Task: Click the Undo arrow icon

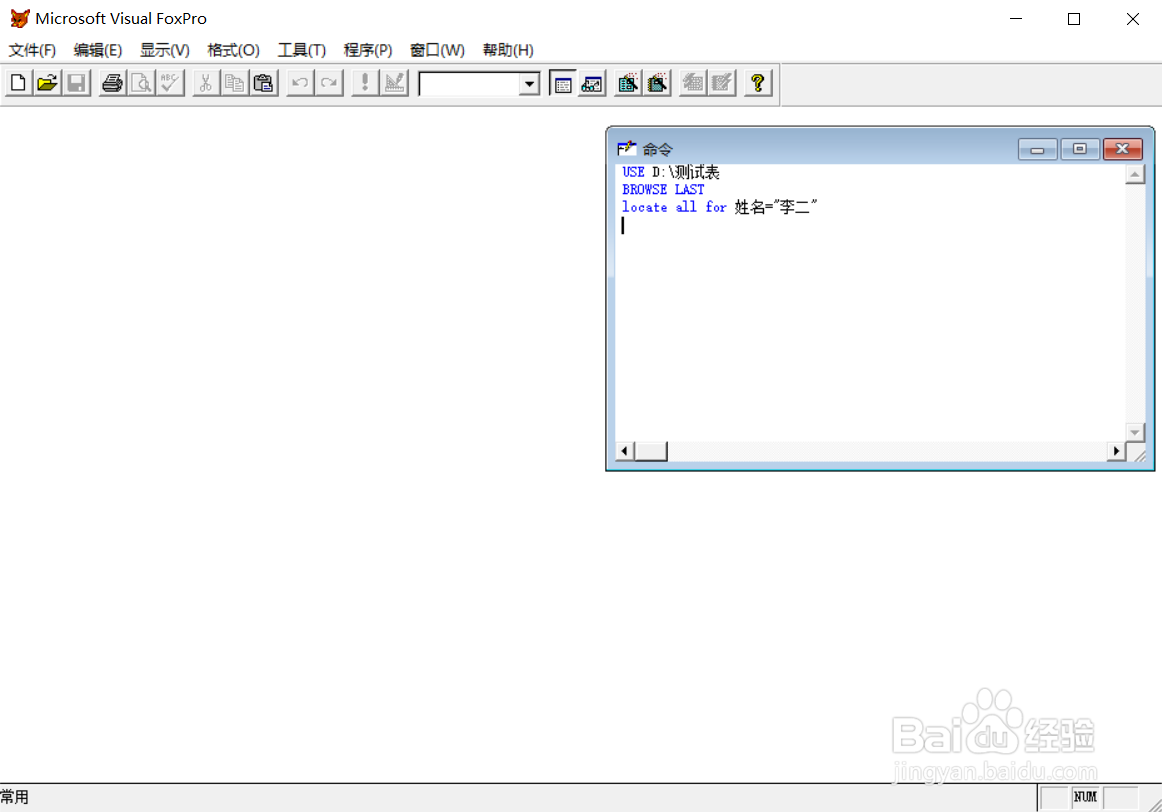Action: [300, 83]
